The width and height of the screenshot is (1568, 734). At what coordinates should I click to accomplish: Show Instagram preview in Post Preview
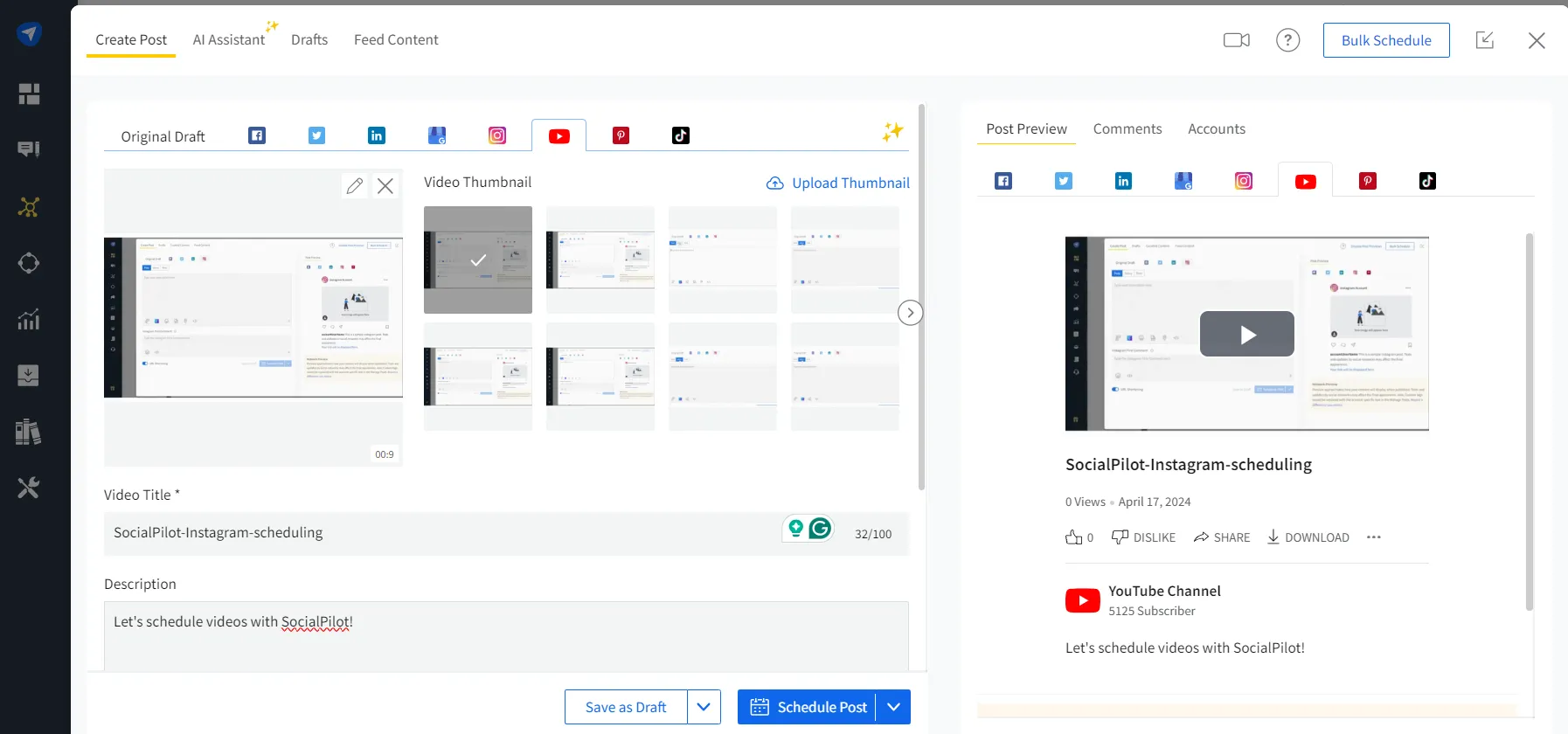pyautogui.click(x=1244, y=181)
